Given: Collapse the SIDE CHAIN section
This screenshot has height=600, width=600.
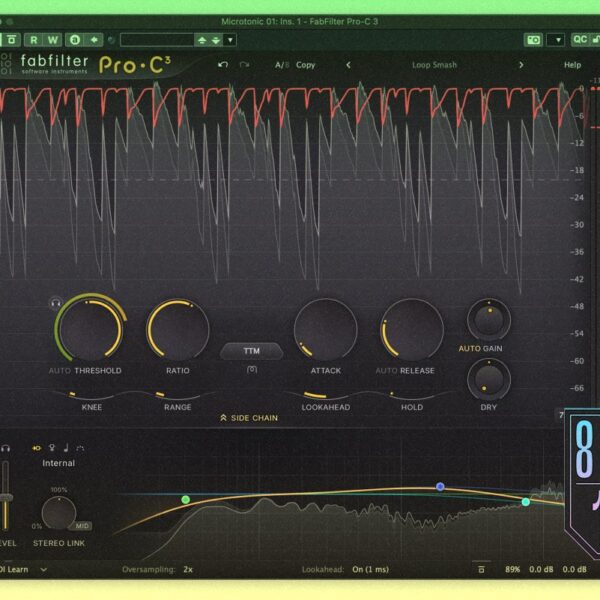Looking at the screenshot, I should [x=249, y=418].
